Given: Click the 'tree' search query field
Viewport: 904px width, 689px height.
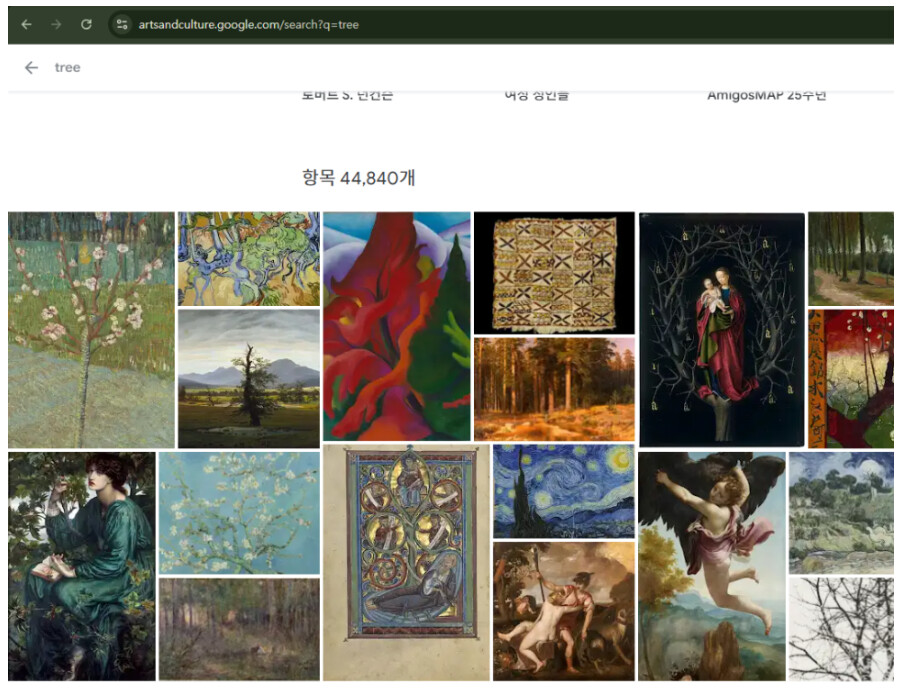Looking at the screenshot, I should [x=67, y=67].
